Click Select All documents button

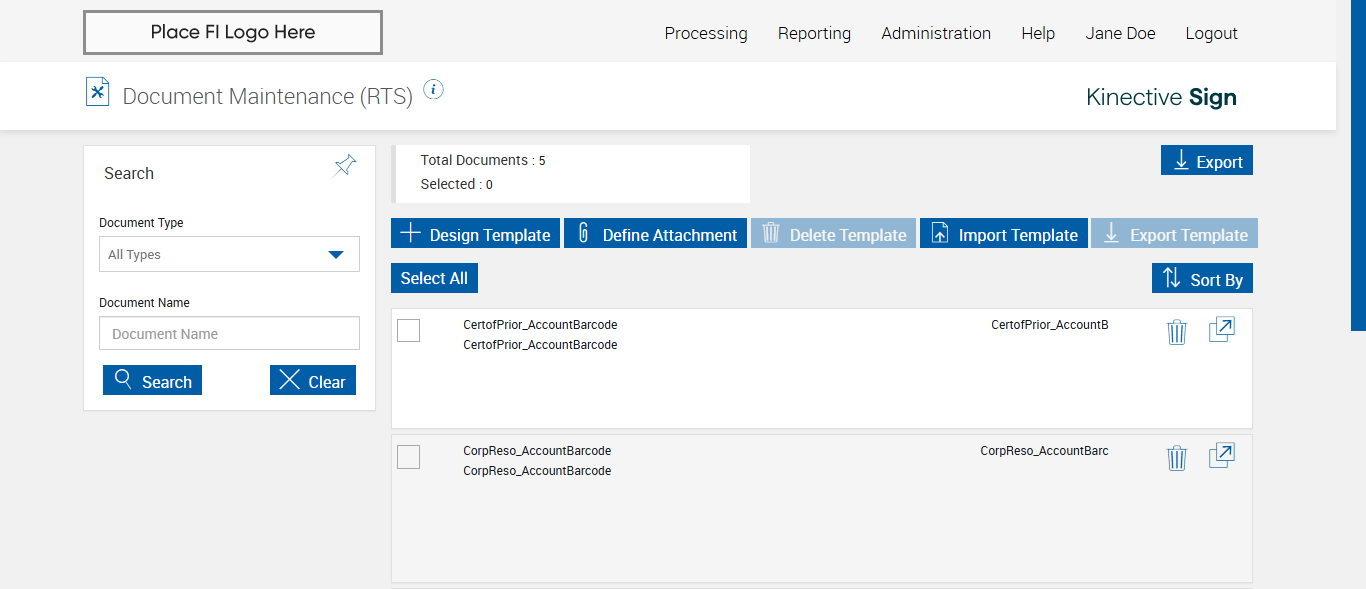click(434, 278)
